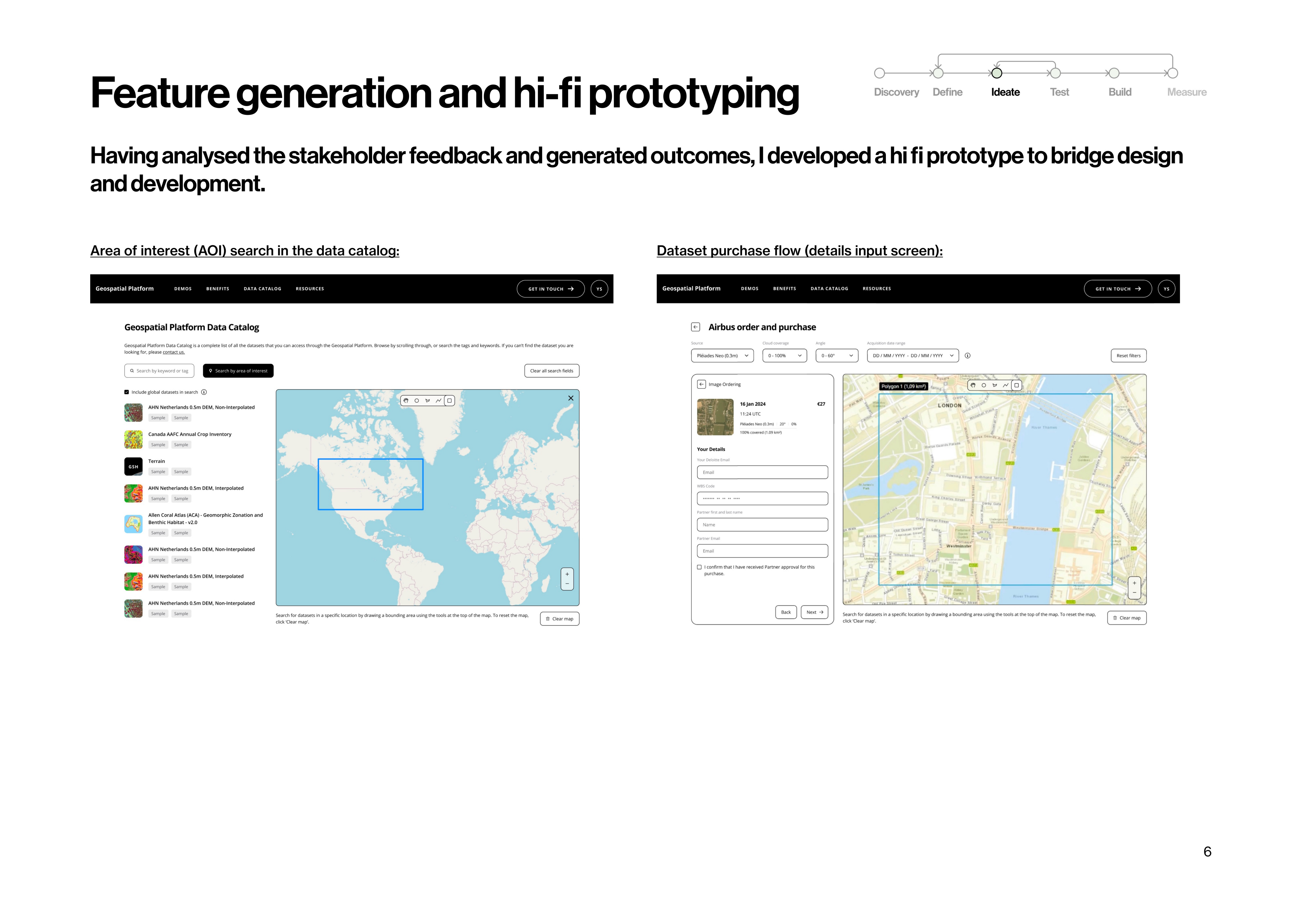1299x924 pixels.
Task: Close the world map panel with X
Action: click(570, 398)
